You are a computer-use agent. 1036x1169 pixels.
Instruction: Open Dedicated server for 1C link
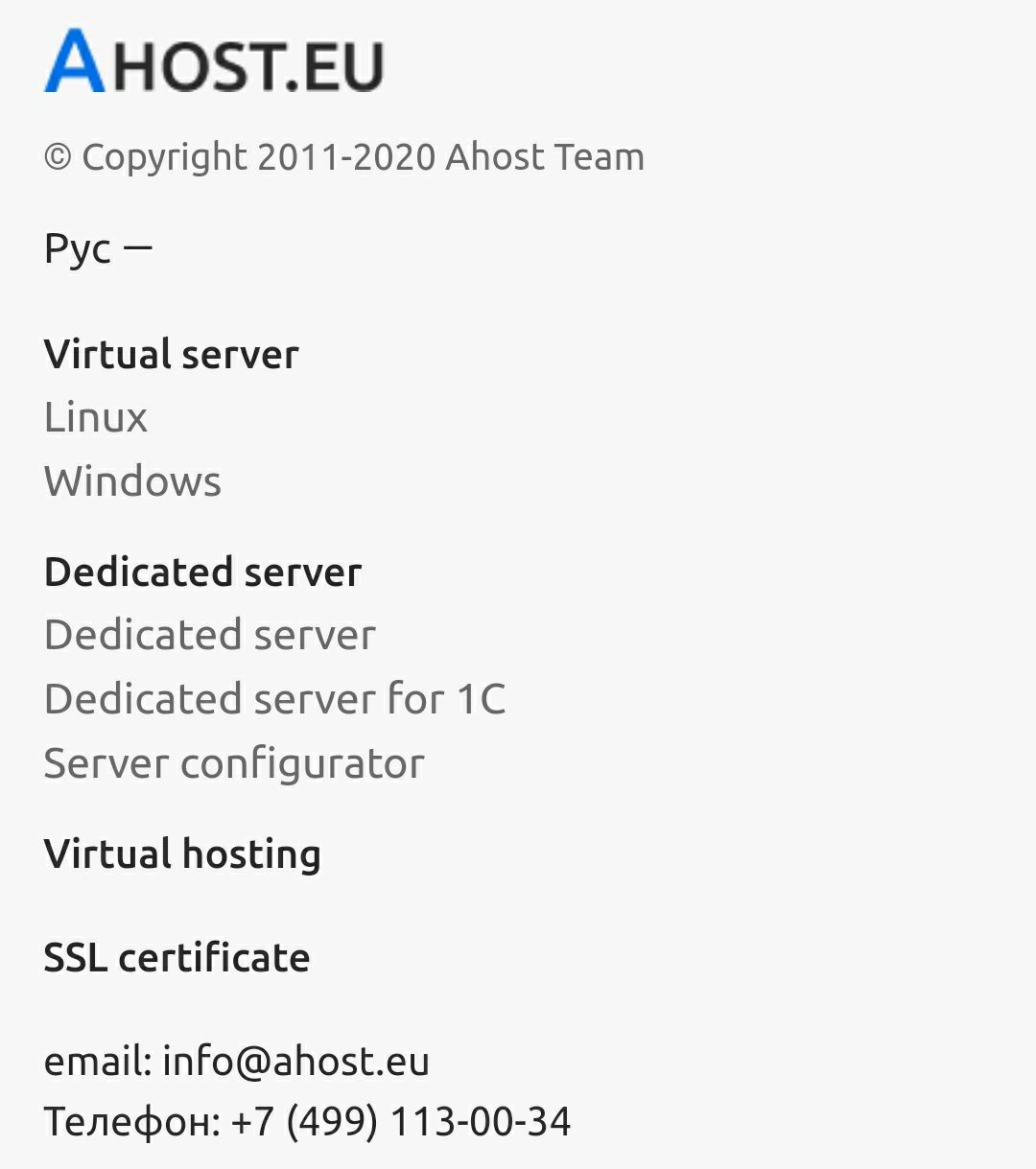click(275, 699)
